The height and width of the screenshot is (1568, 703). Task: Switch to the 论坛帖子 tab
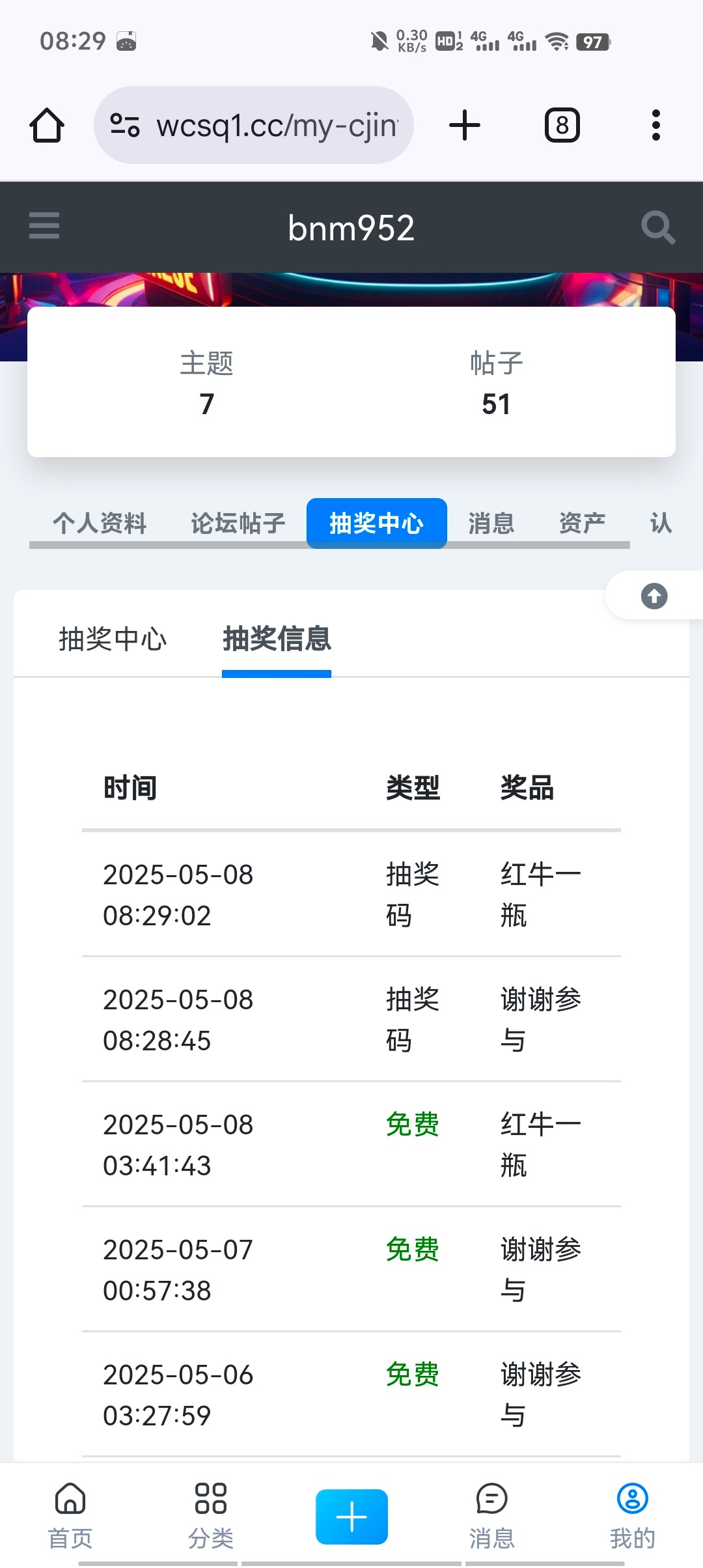pos(238,523)
